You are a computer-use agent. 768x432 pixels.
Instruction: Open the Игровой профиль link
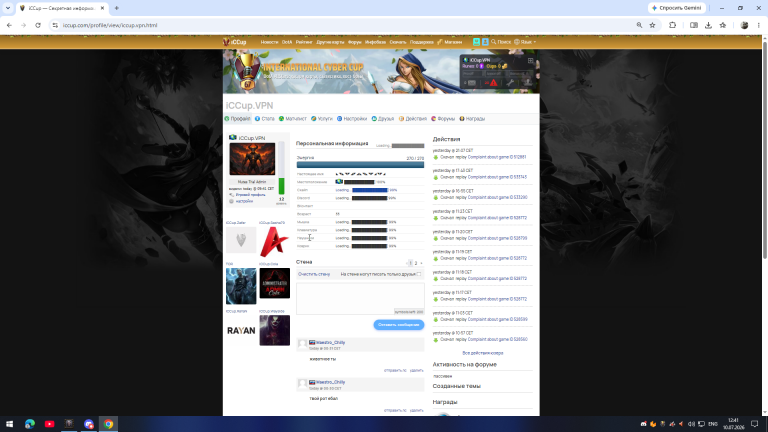[250, 195]
